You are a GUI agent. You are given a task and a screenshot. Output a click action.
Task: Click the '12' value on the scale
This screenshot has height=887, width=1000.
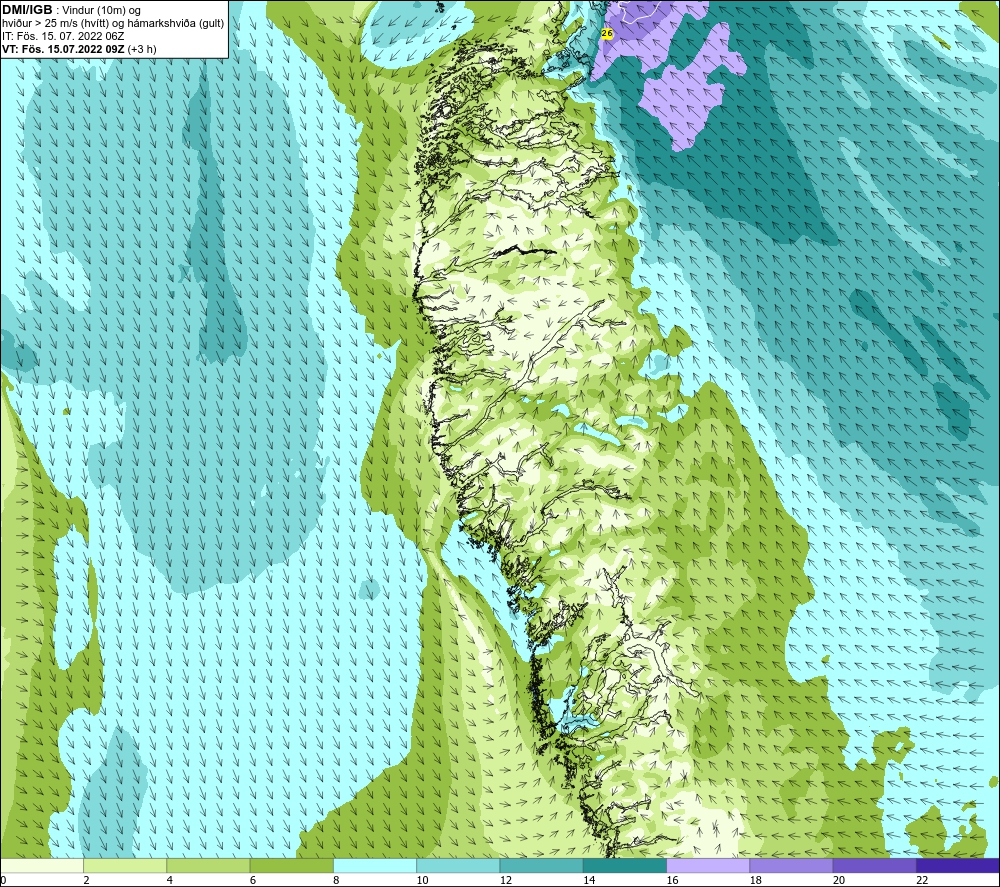(506, 880)
